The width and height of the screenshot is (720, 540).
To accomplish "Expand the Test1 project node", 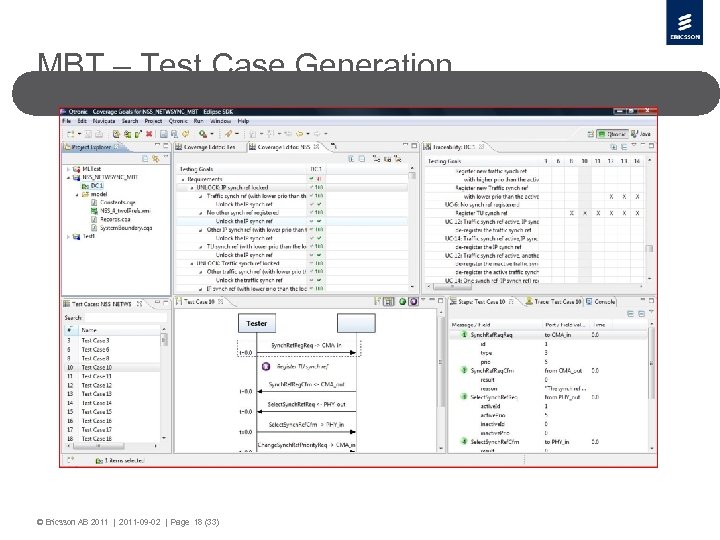I will (x=68, y=236).
